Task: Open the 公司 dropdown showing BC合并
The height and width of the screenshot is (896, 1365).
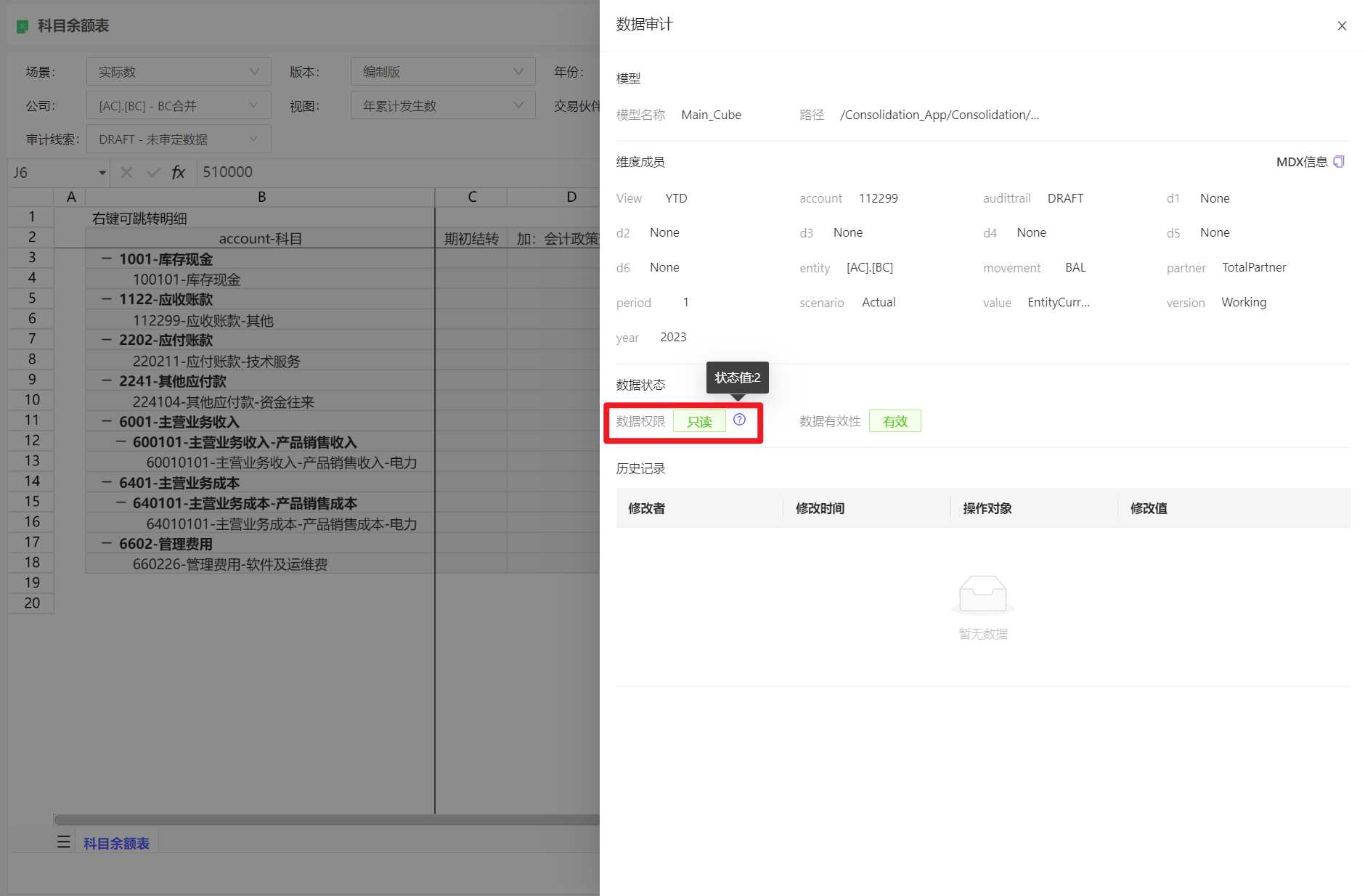Action: (179, 106)
